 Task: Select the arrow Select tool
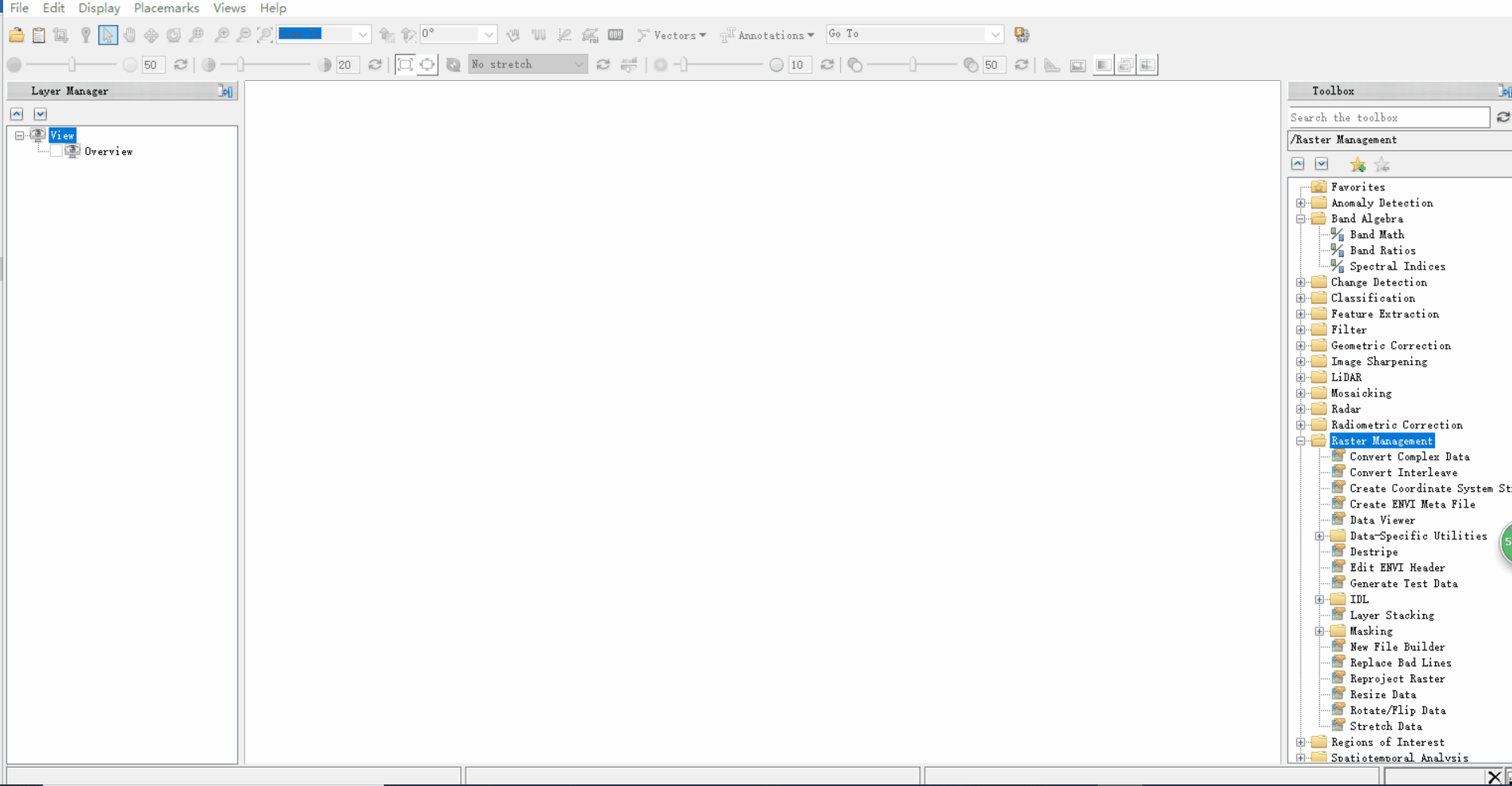[108, 35]
